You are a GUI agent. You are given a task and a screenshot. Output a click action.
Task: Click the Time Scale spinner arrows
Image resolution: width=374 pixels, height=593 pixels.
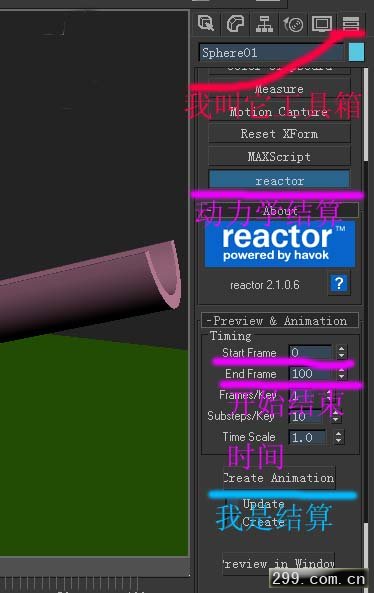(338, 438)
